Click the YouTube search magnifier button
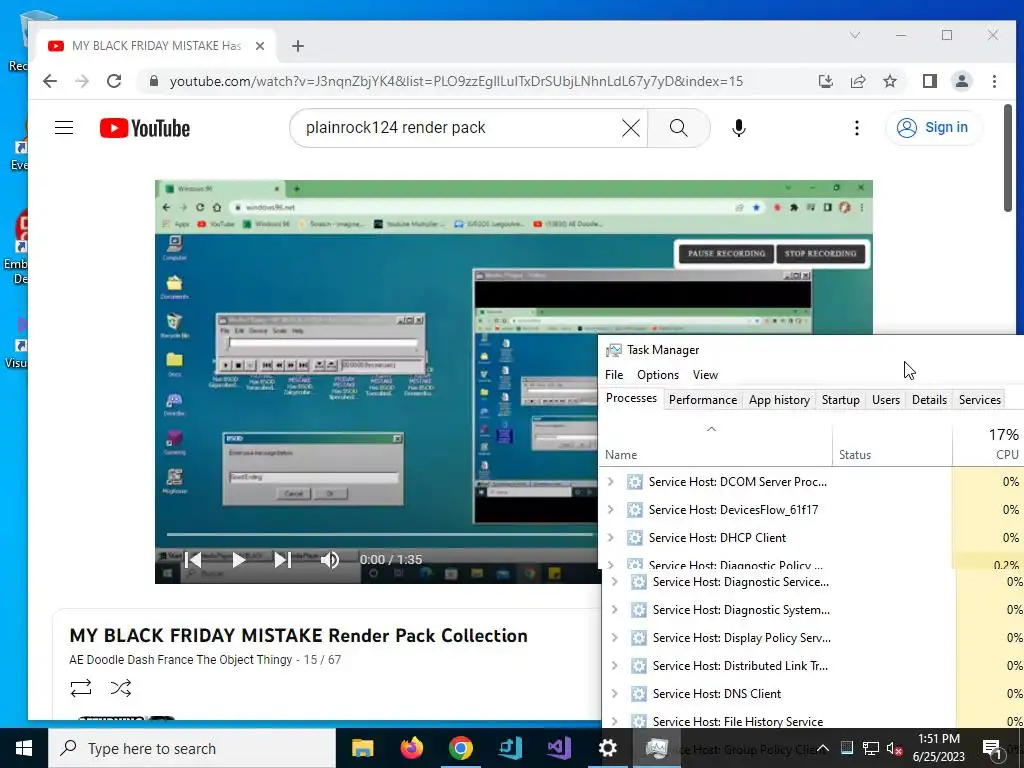Viewport: 1024px width, 768px height. (x=679, y=128)
